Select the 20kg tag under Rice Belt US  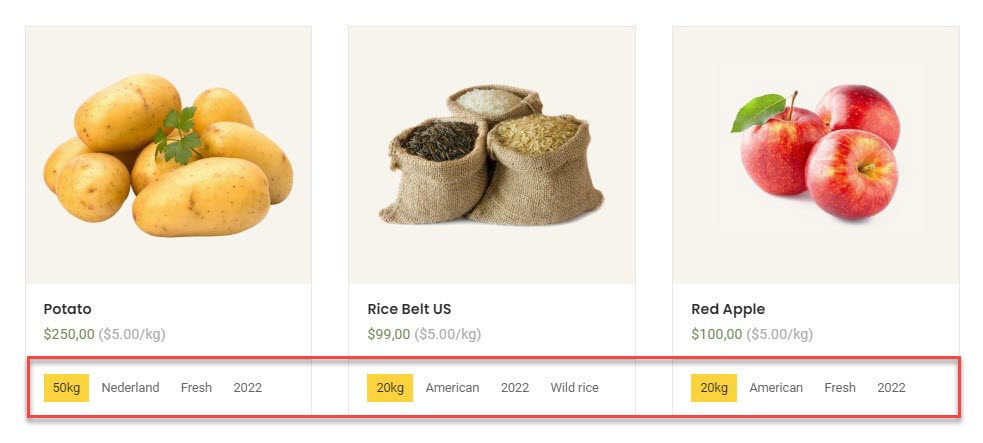pyautogui.click(x=390, y=388)
